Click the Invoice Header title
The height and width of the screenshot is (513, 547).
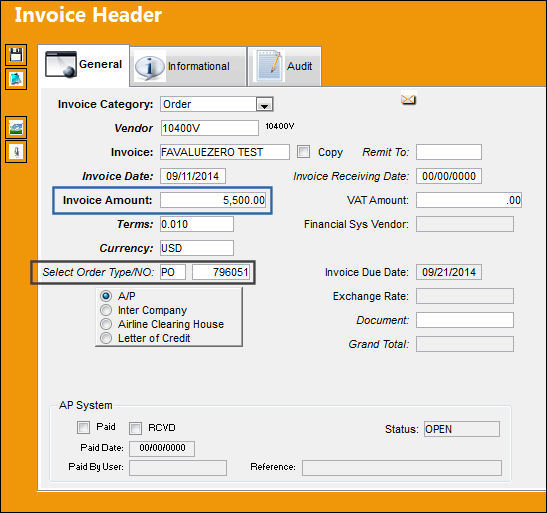88,15
